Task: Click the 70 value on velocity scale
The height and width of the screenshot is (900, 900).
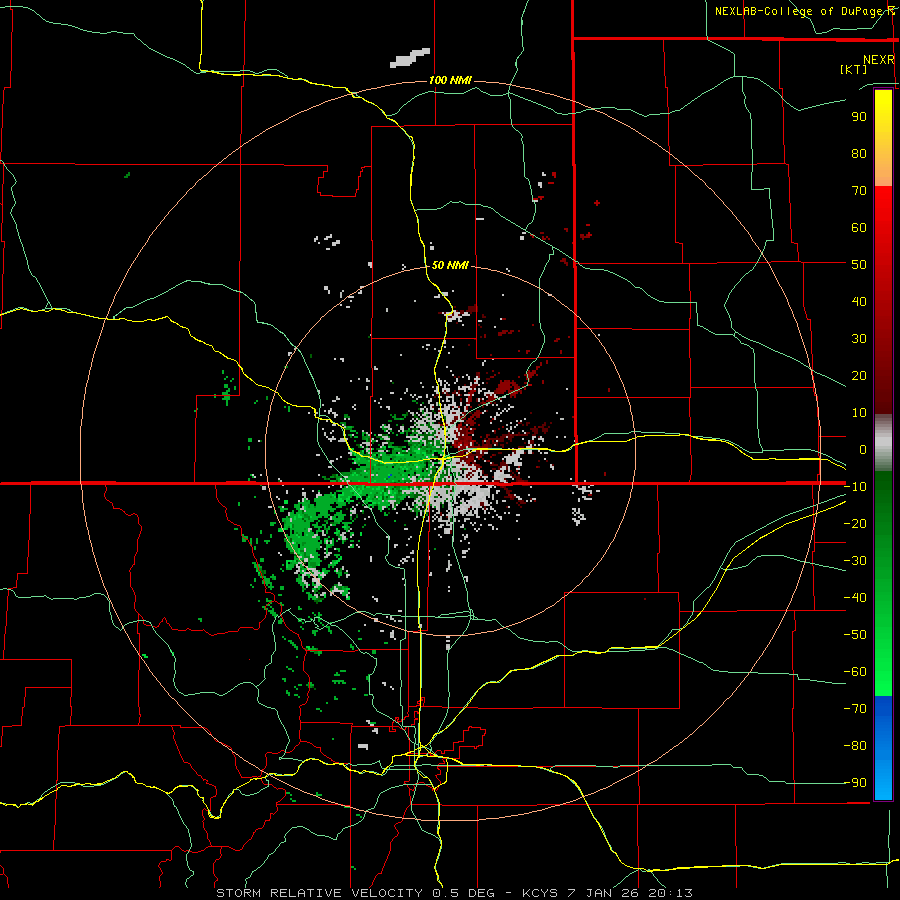Action: point(859,191)
